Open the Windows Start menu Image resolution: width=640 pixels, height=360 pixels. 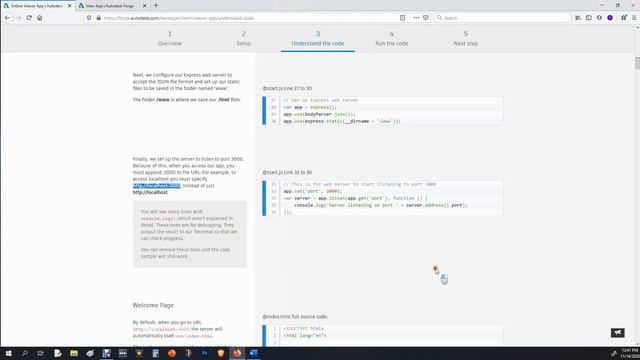coord(8,353)
